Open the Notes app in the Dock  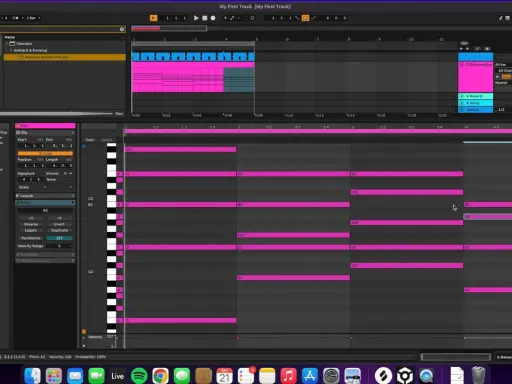[x=267, y=376]
